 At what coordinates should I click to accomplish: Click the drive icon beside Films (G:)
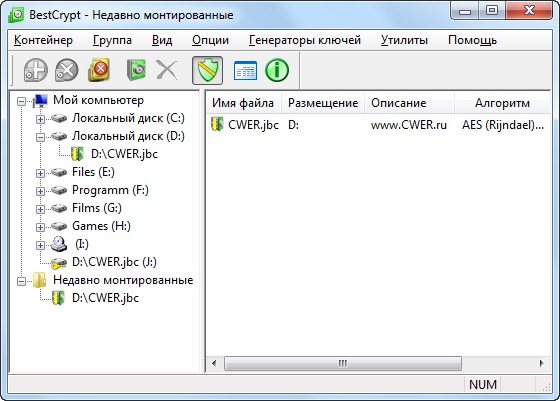(59, 208)
